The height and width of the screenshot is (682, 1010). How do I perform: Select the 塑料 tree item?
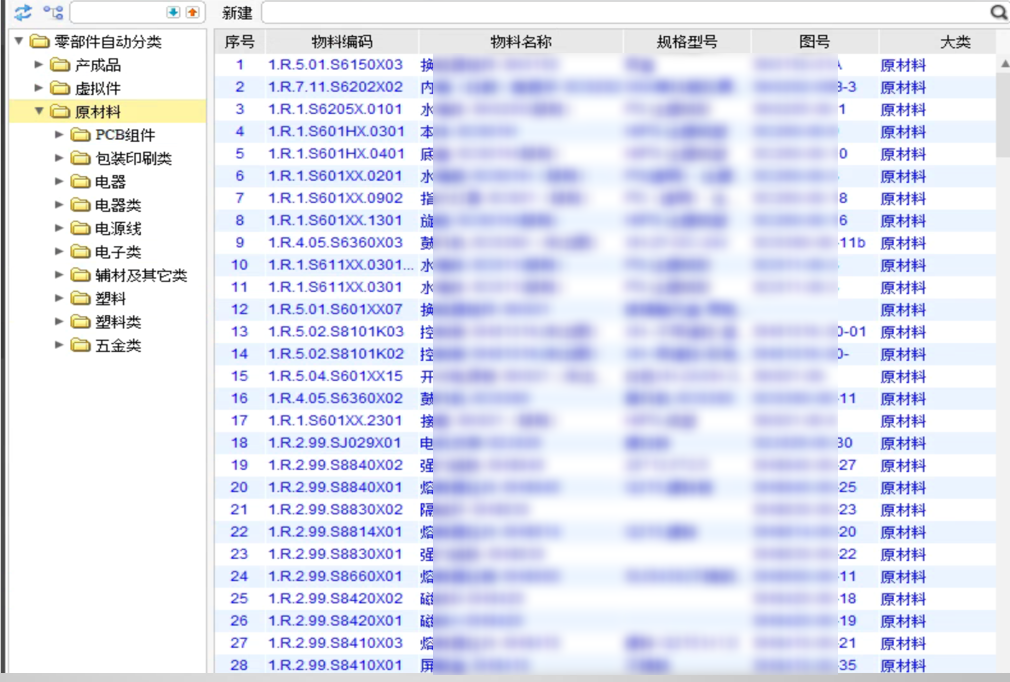pos(110,299)
